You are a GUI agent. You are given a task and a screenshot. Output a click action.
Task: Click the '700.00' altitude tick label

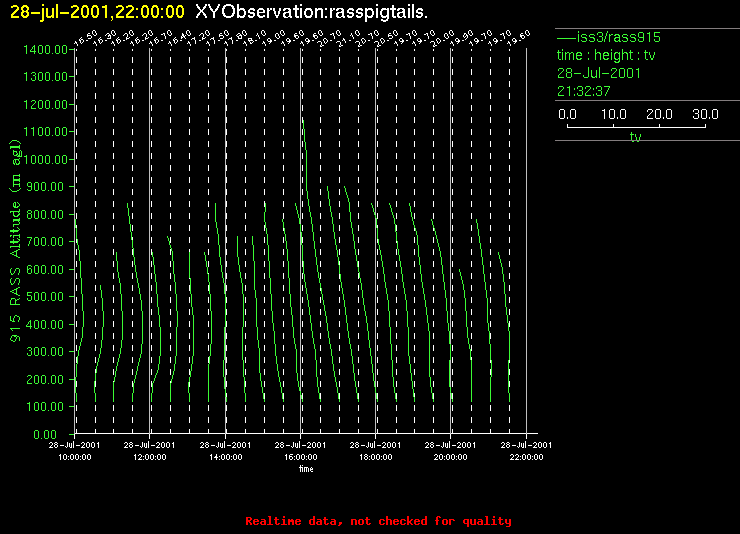pos(45,242)
